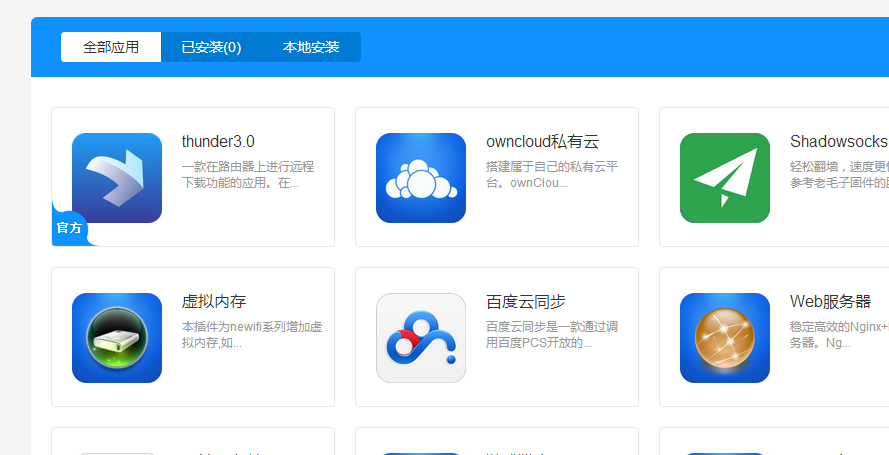Open the Shadowsocks paper plane icon

pos(725,178)
